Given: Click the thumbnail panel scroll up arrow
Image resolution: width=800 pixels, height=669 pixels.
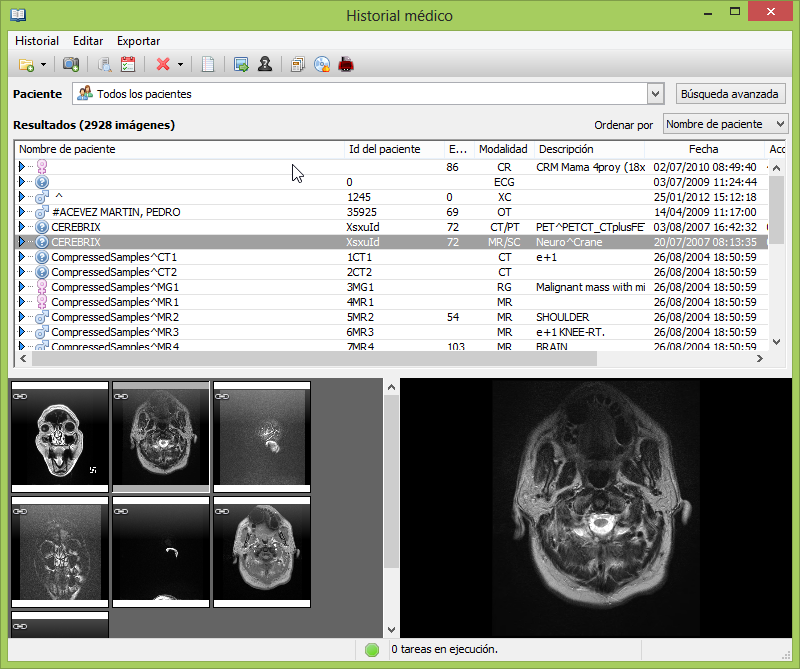Looking at the screenshot, I should tap(391, 387).
